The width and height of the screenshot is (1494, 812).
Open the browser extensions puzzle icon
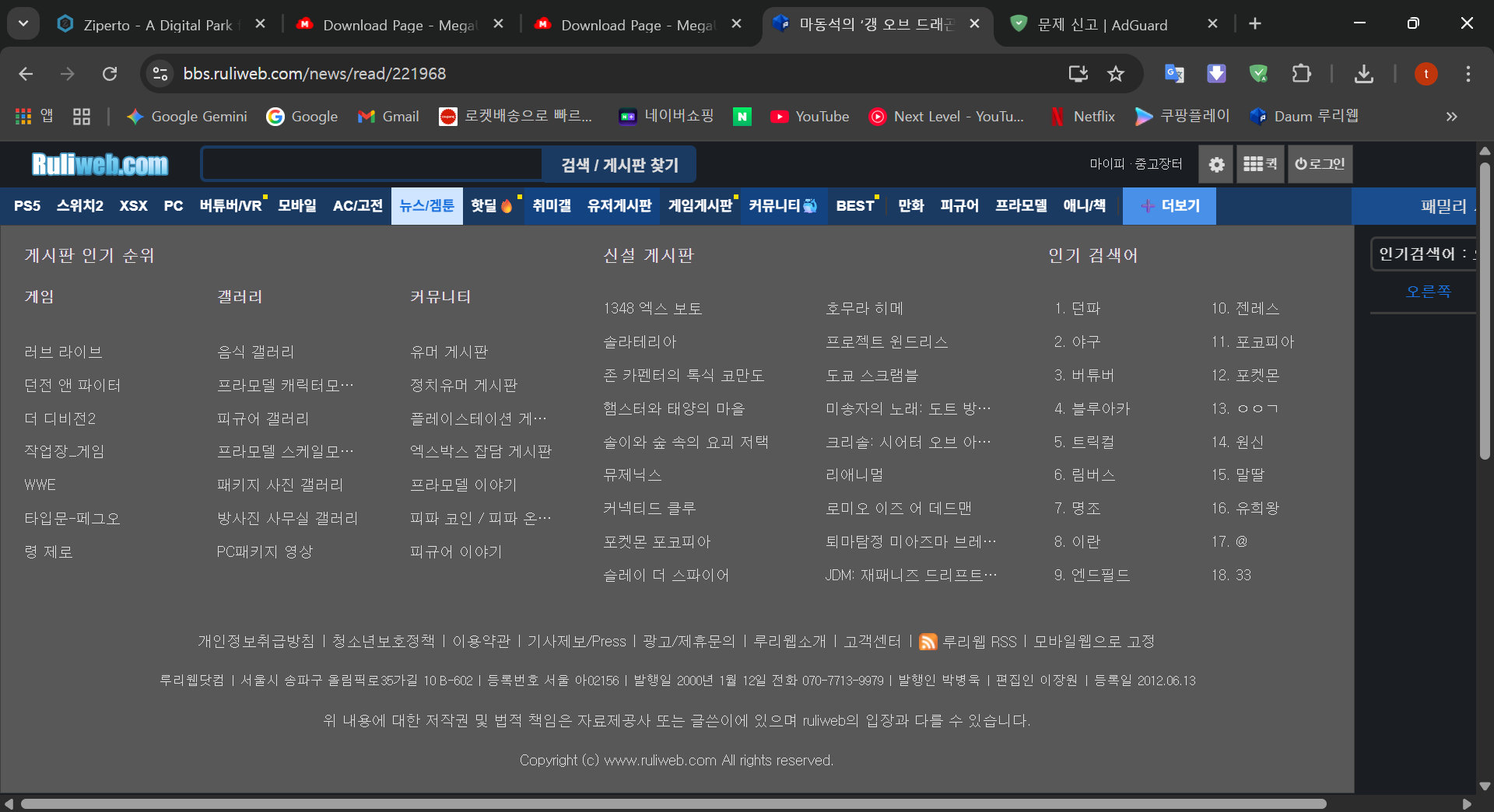[x=1301, y=74]
